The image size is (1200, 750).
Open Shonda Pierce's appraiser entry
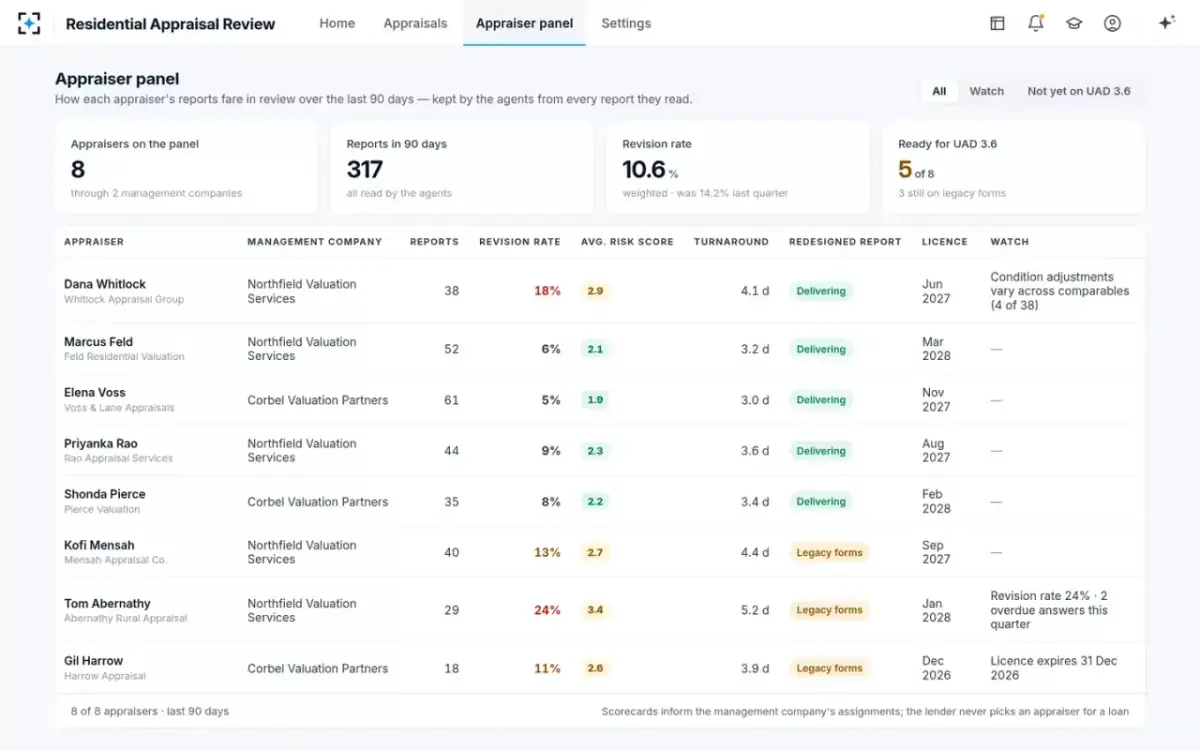pyautogui.click(x=600, y=502)
